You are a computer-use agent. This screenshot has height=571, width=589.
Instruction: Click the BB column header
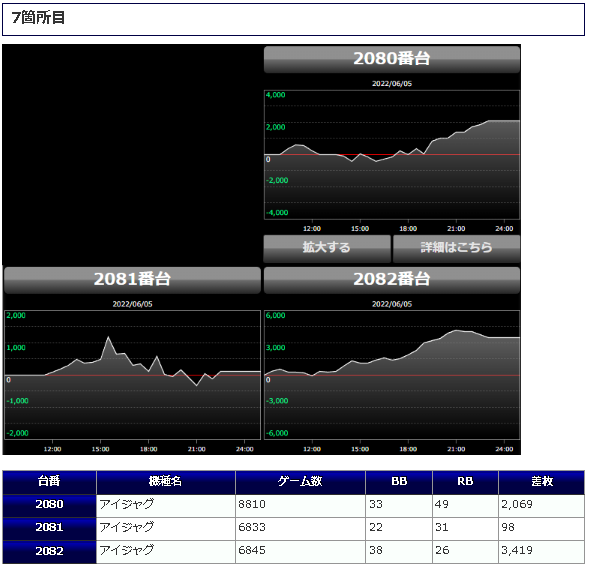(x=399, y=482)
